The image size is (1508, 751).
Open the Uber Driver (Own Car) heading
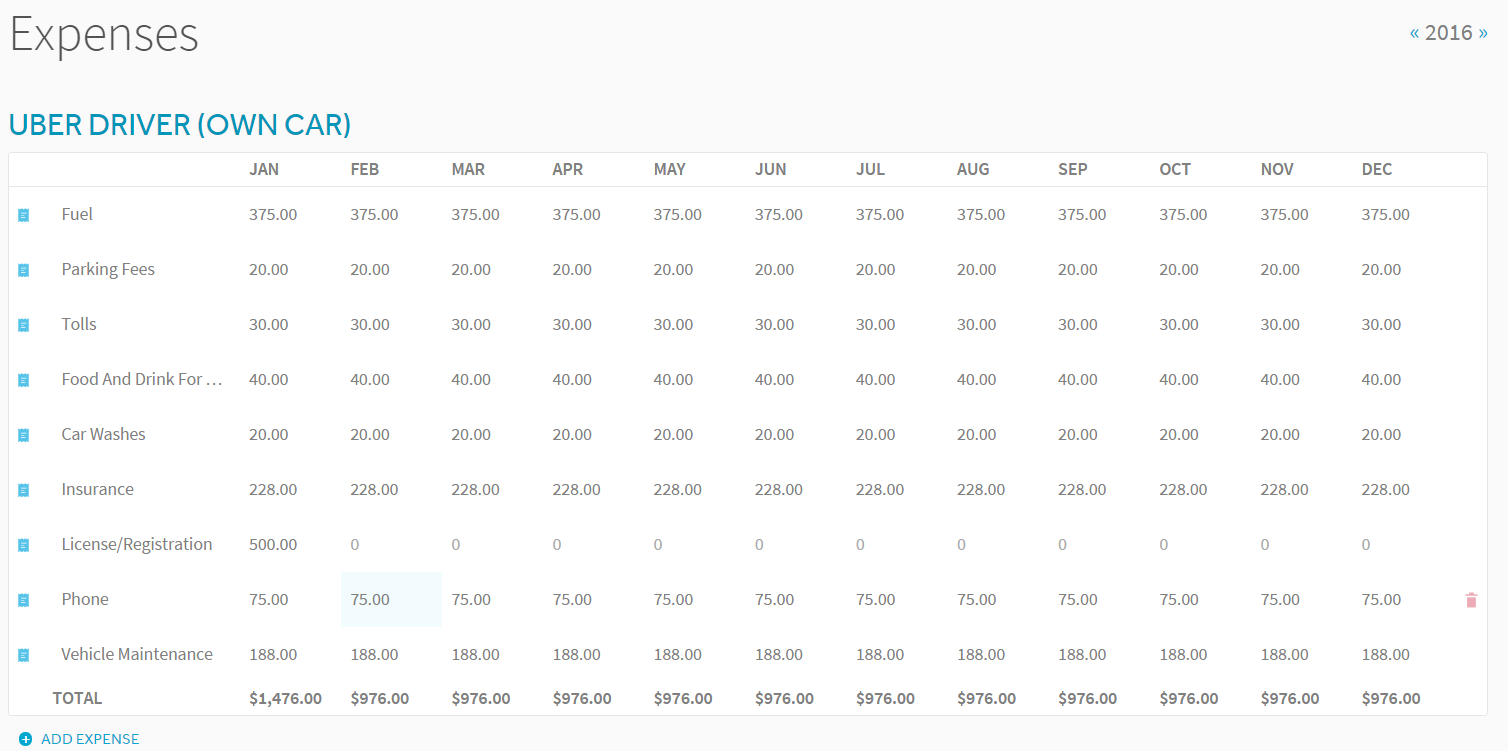pos(180,125)
